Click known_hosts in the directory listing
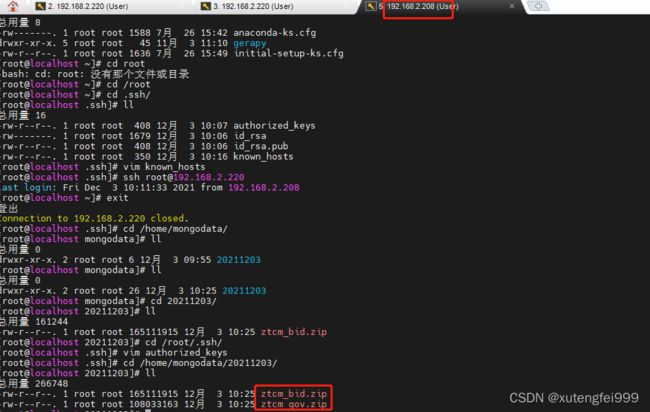Screen dimensions: 650x412 (x=263, y=157)
